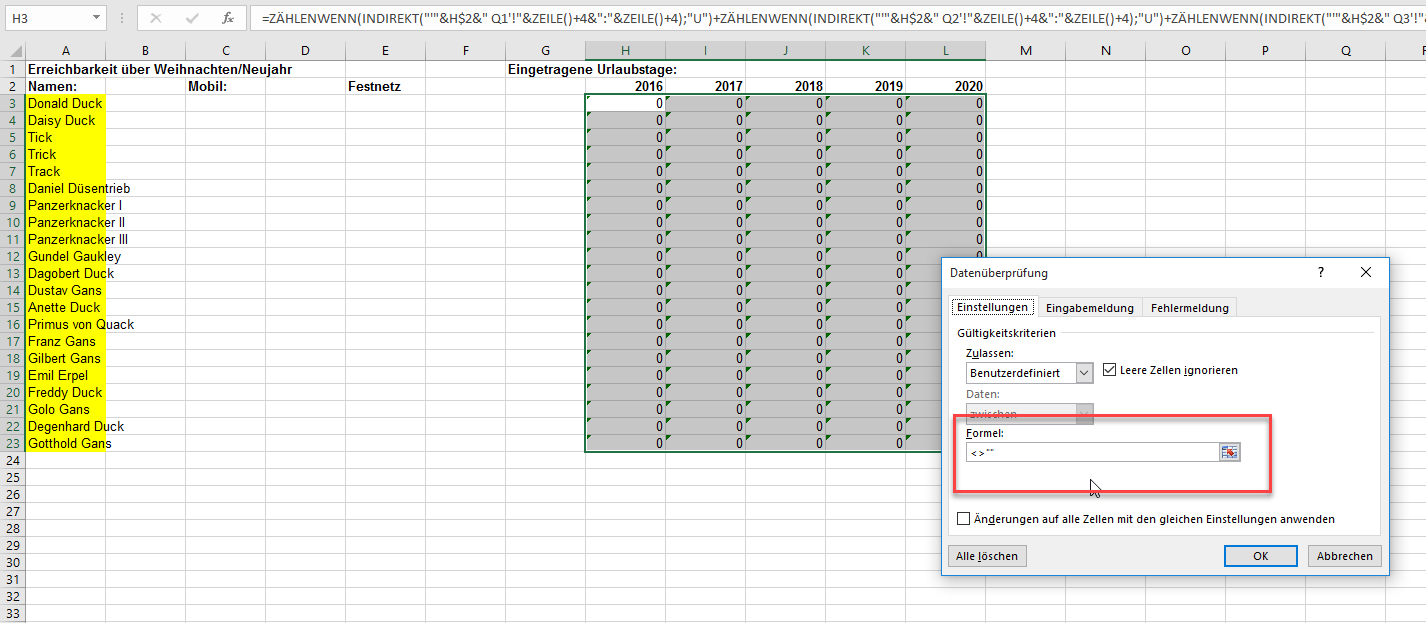Close the Datenüberprüfung dialog with the X

click(x=1366, y=272)
